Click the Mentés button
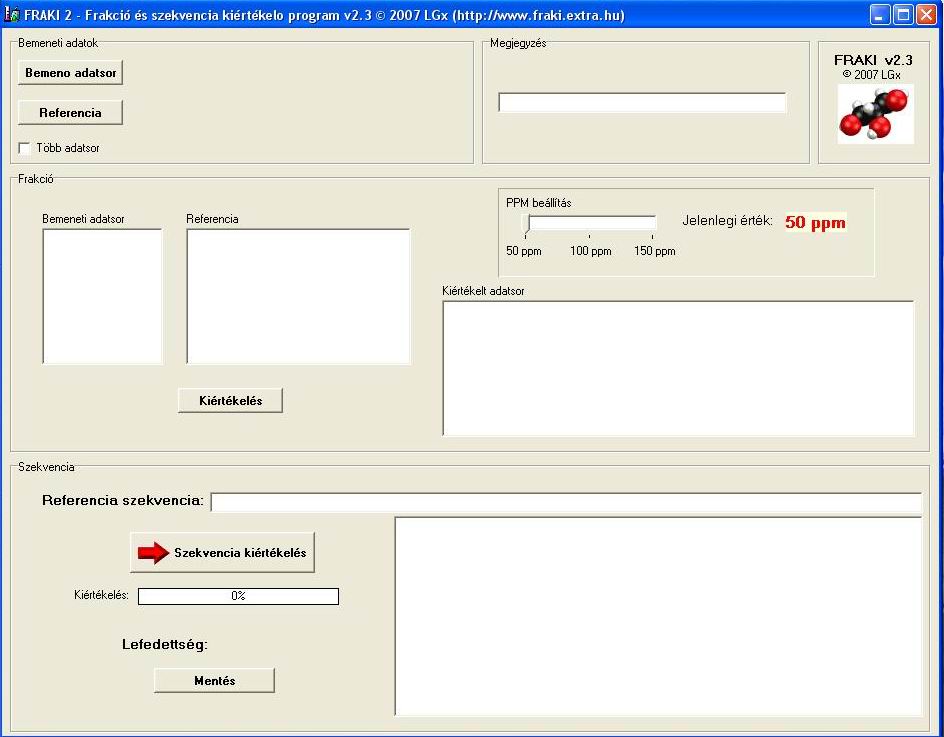This screenshot has width=944, height=737. (214, 680)
